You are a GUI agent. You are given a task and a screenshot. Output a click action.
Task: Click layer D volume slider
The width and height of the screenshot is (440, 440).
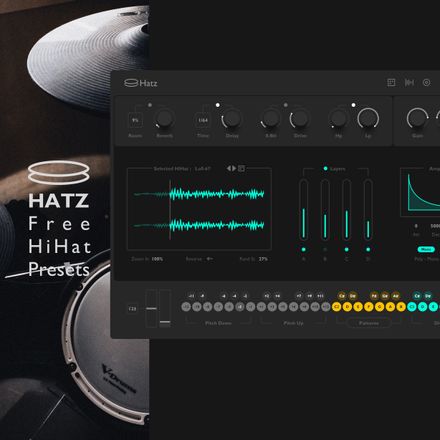(368, 209)
